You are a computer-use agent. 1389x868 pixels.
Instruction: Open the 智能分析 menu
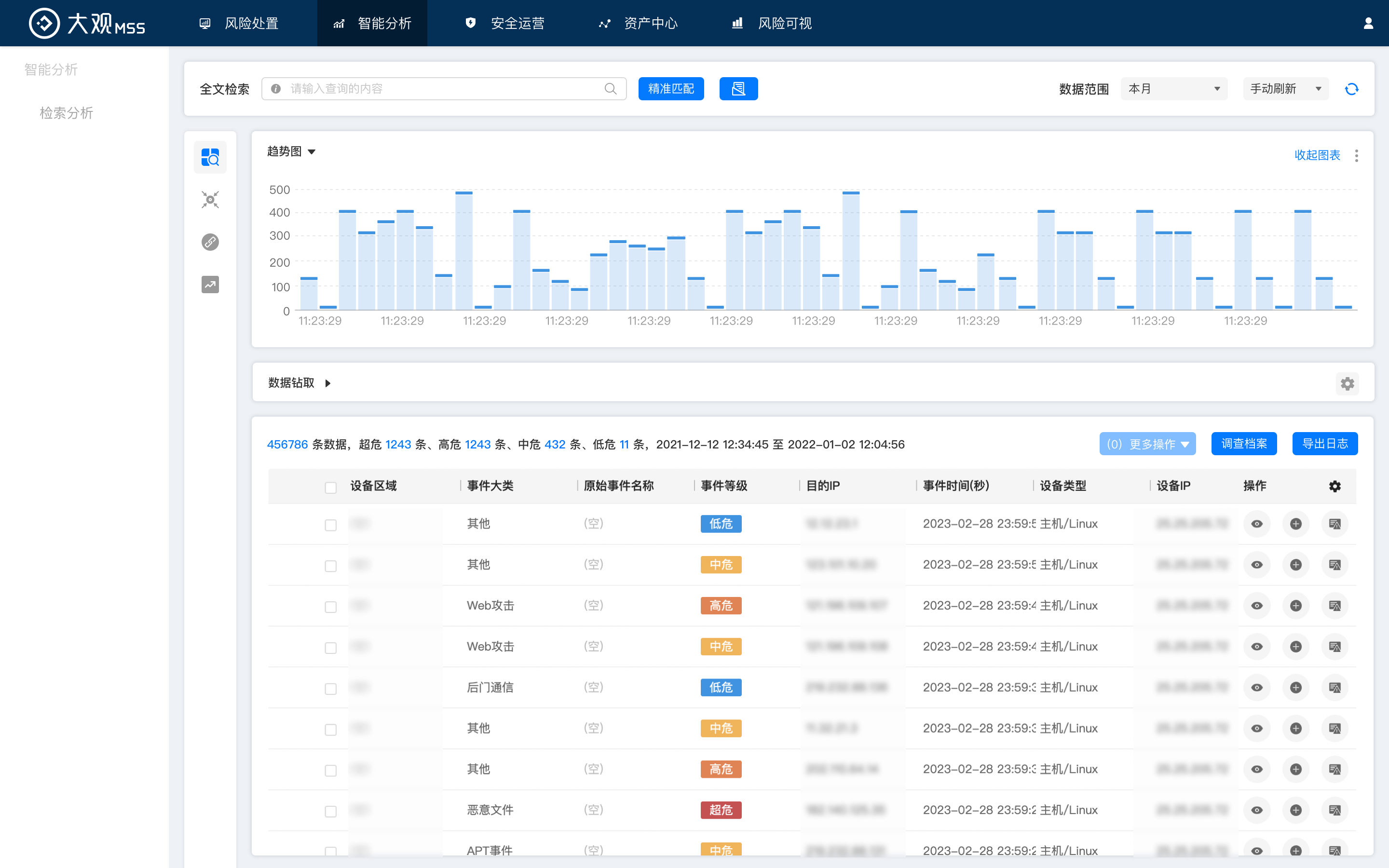pyautogui.click(x=372, y=23)
